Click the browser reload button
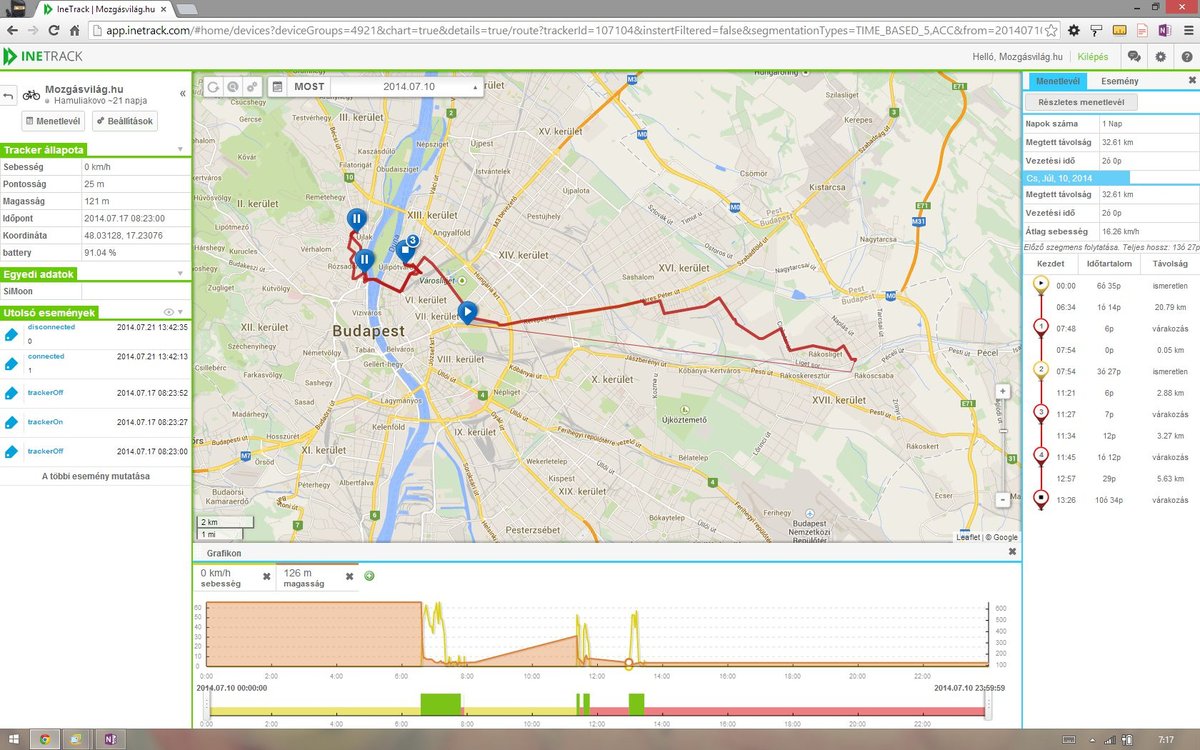 coord(53,30)
